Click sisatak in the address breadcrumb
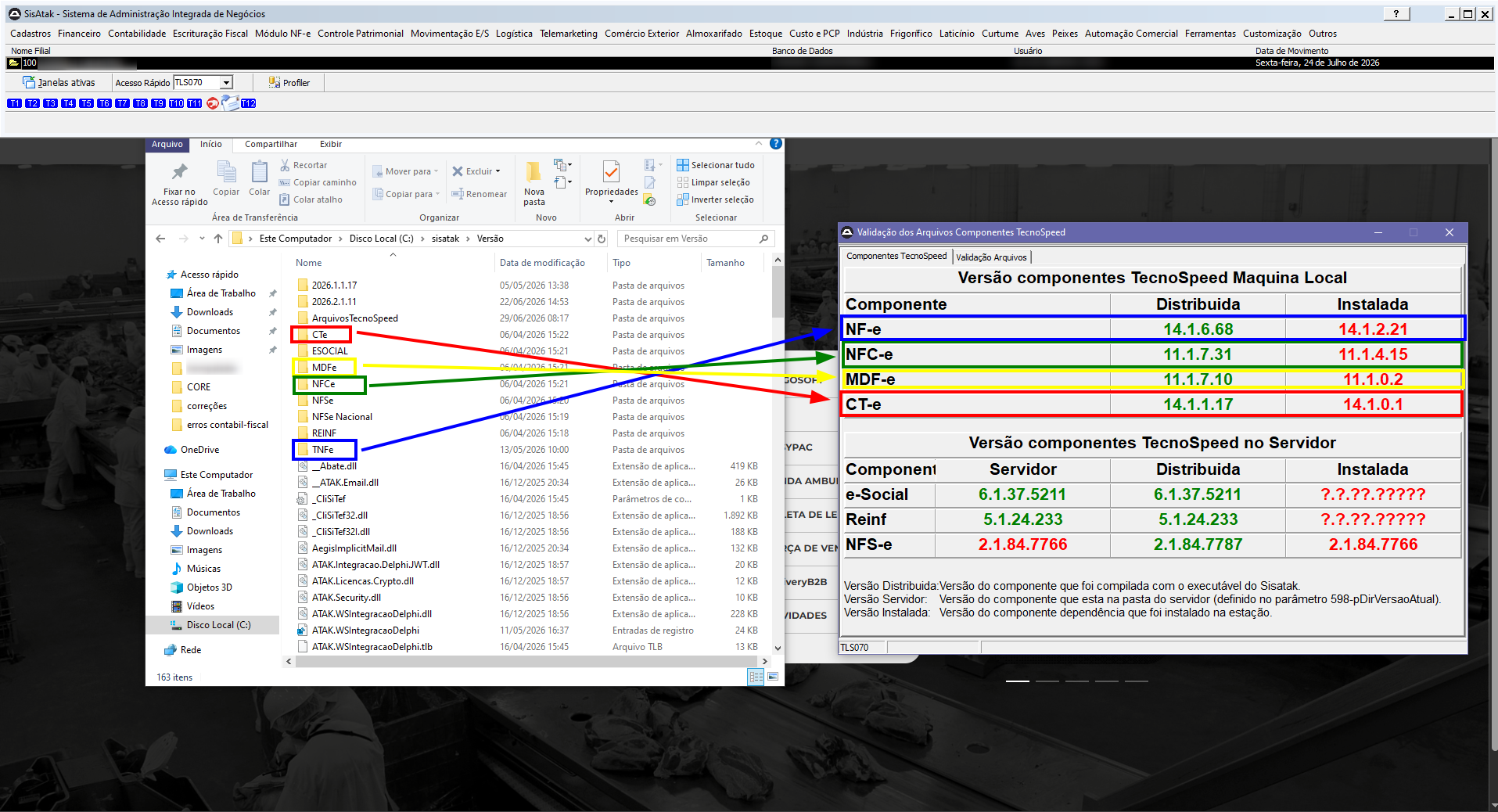The image size is (1498, 812). 445,239
